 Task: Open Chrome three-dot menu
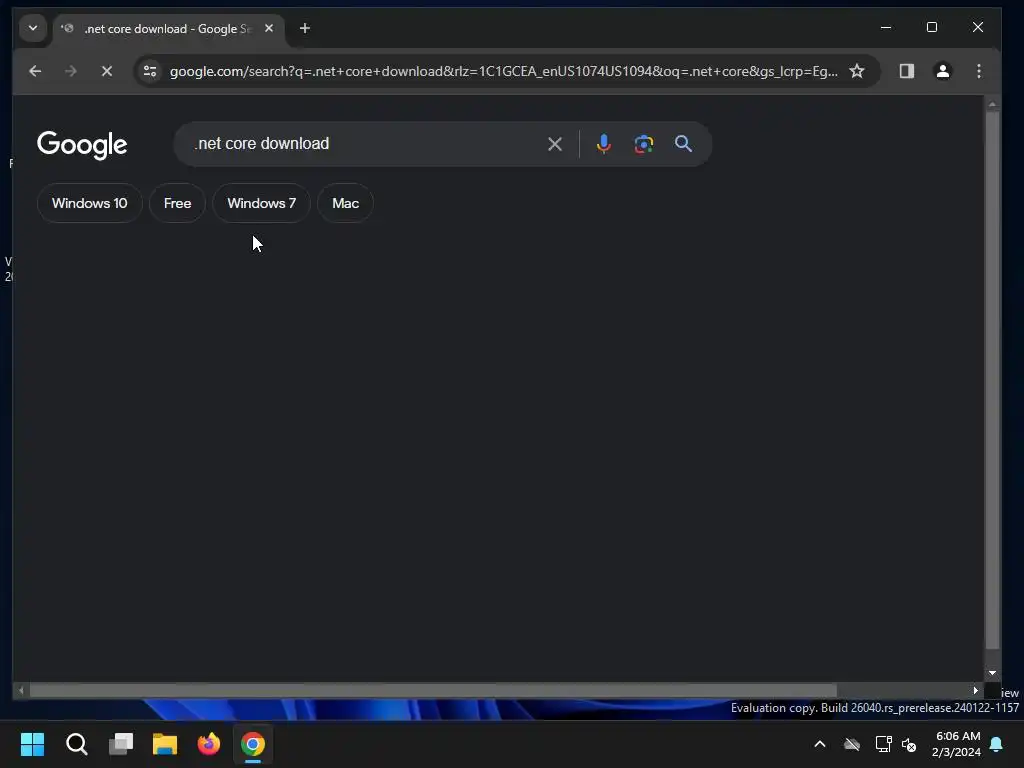click(978, 71)
